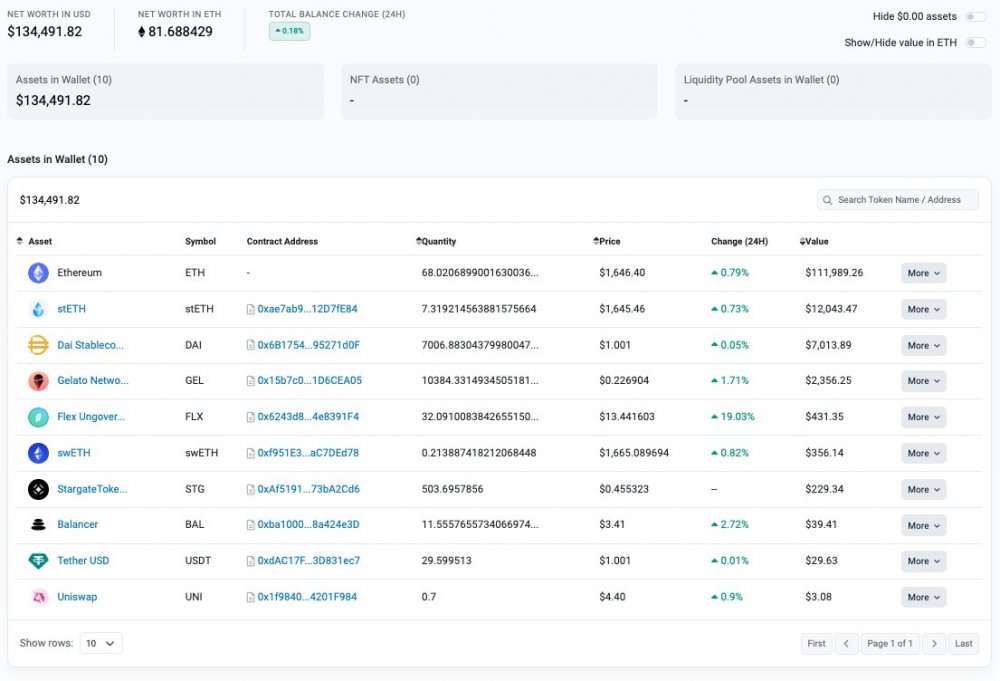Click the swETH token logo icon
The height and width of the screenshot is (681, 1000).
(x=38, y=453)
